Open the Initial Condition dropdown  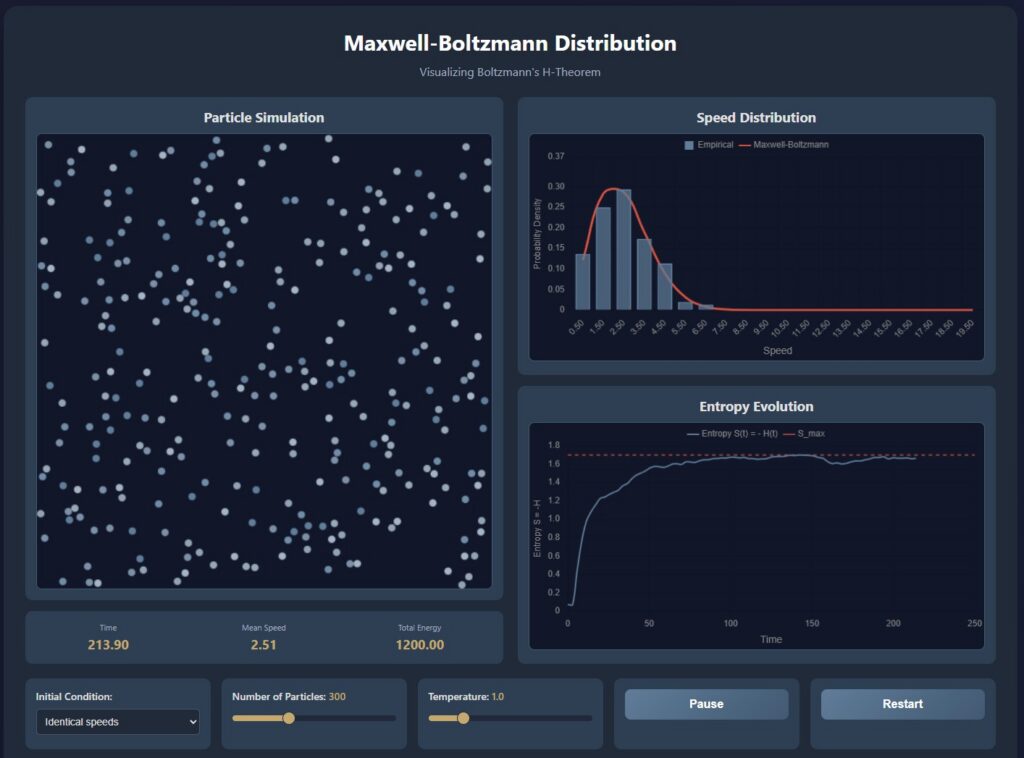[x=118, y=721]
